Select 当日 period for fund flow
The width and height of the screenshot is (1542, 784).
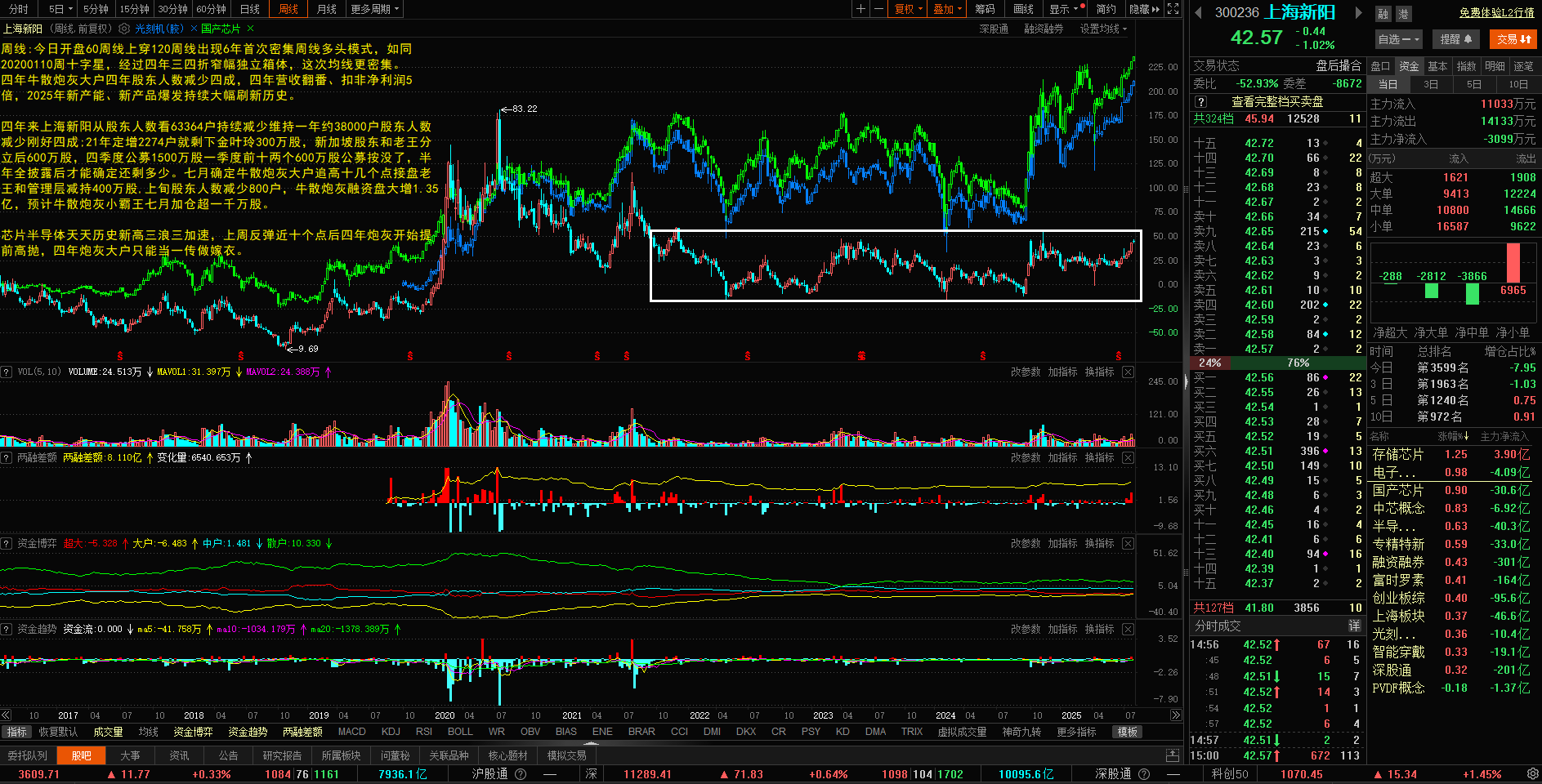coord(1388,84)
